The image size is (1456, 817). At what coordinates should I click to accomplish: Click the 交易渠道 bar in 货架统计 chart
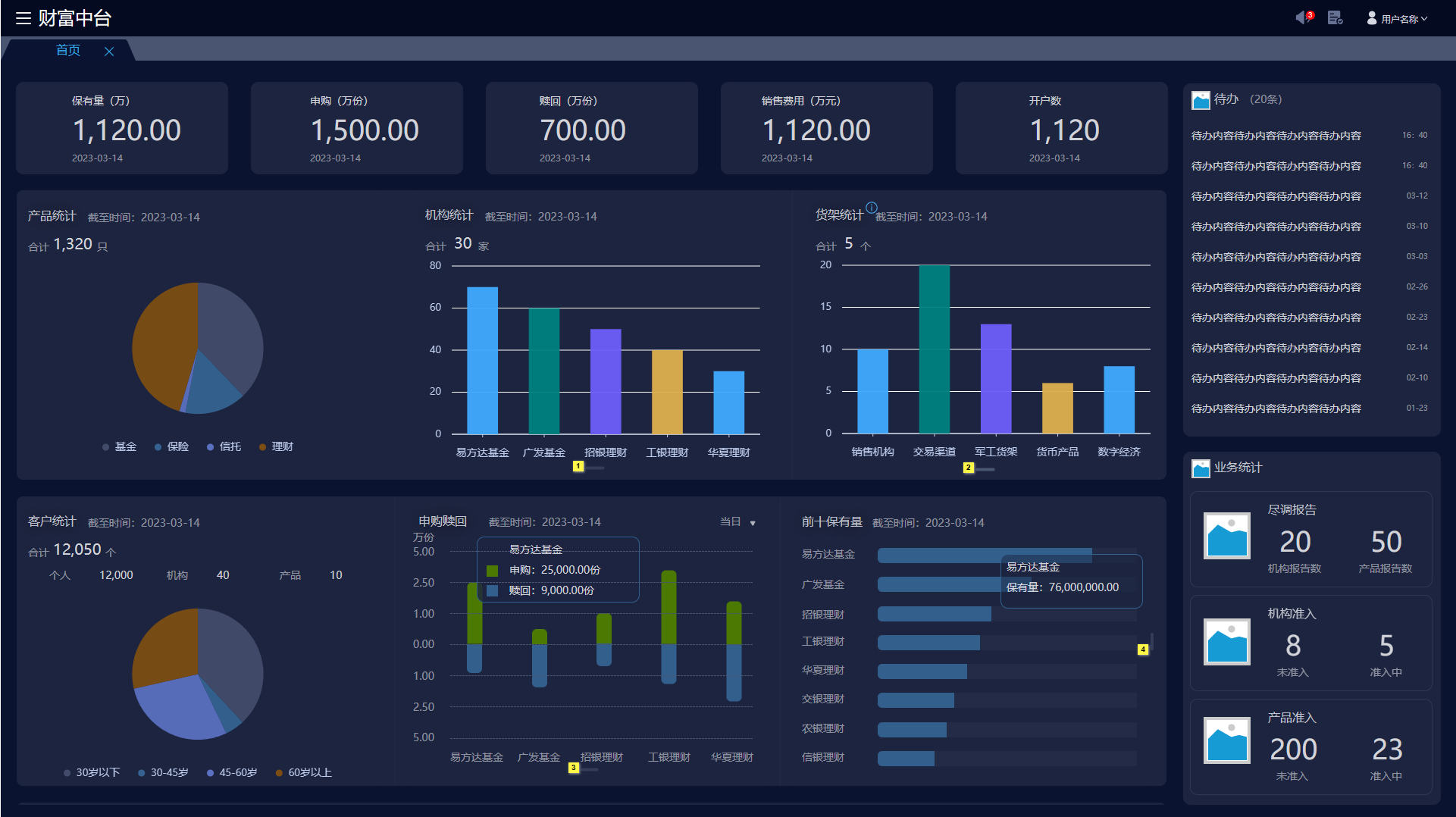pyautogui.click(x=934, y=349)
